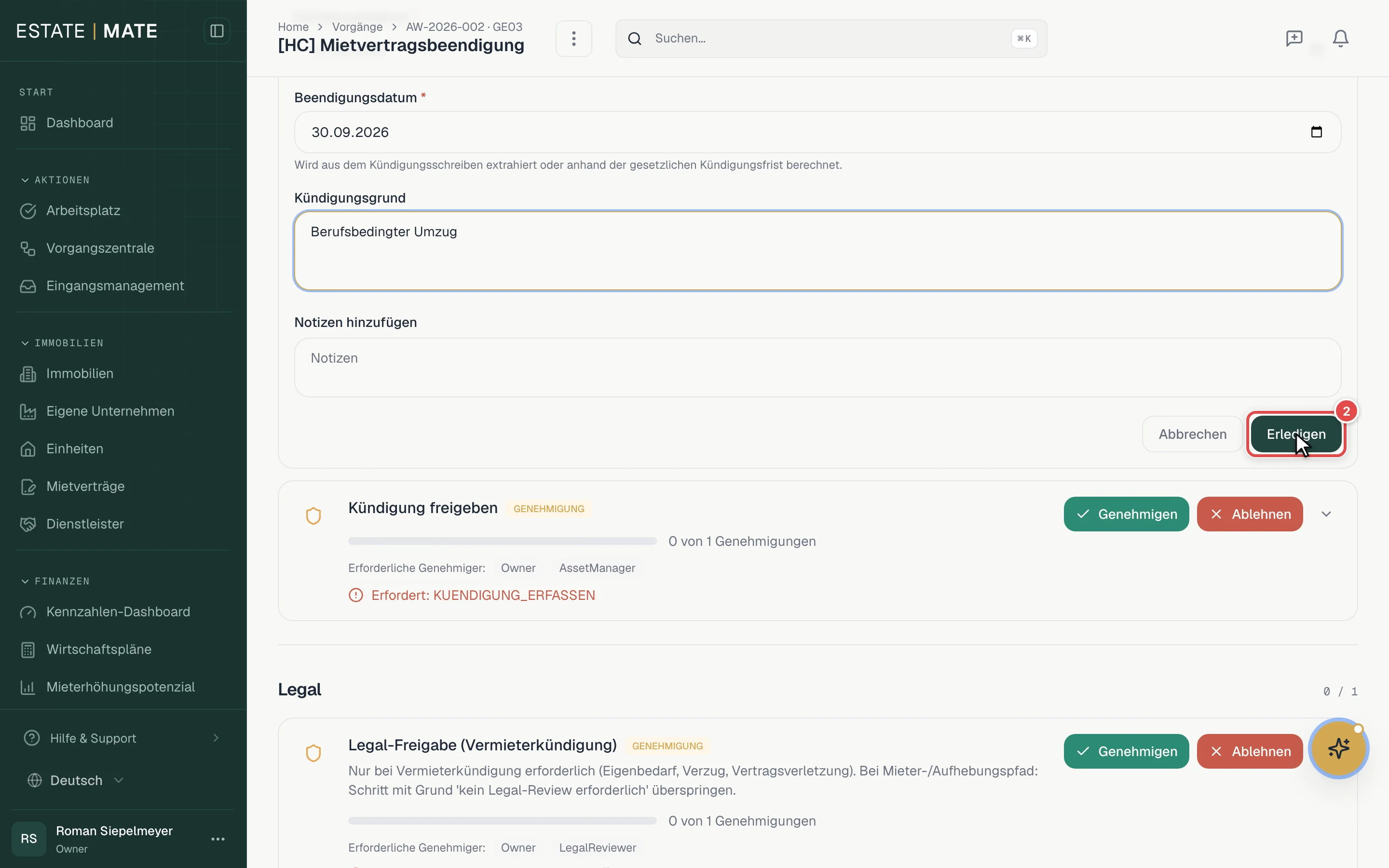The image size is (1389, 868).
Task: Open Wirtschaftspläne
Action: pyautogui.click(x=123, y=649)
